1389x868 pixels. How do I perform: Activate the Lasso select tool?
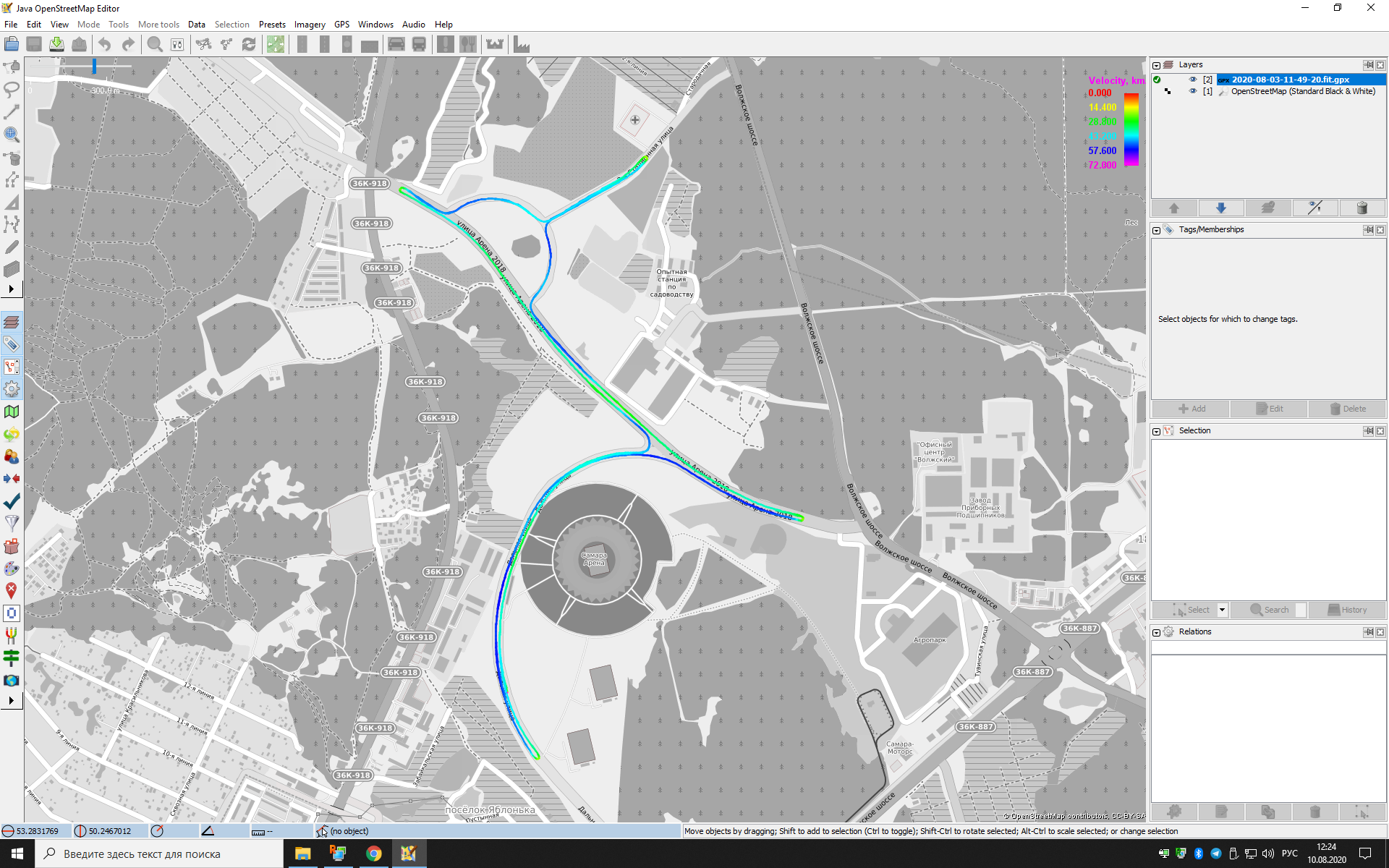12,90
